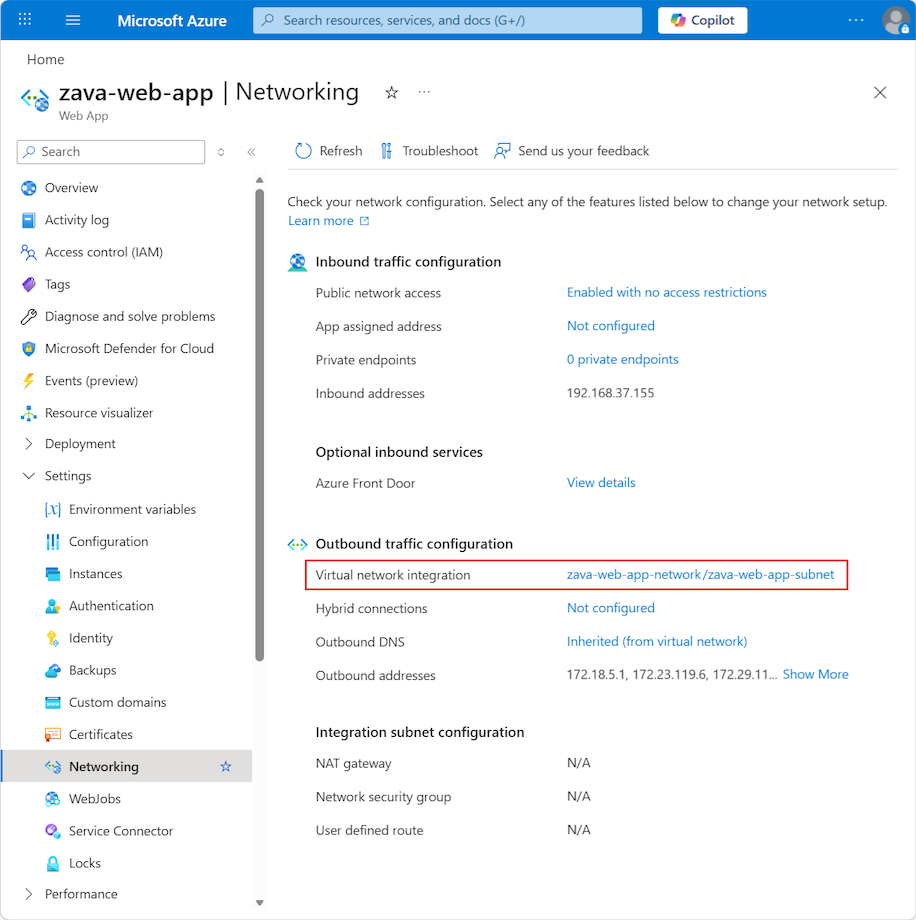Open Overview in the sidebar
Viewport: 916px width, 920px height.
click(72, 188)
